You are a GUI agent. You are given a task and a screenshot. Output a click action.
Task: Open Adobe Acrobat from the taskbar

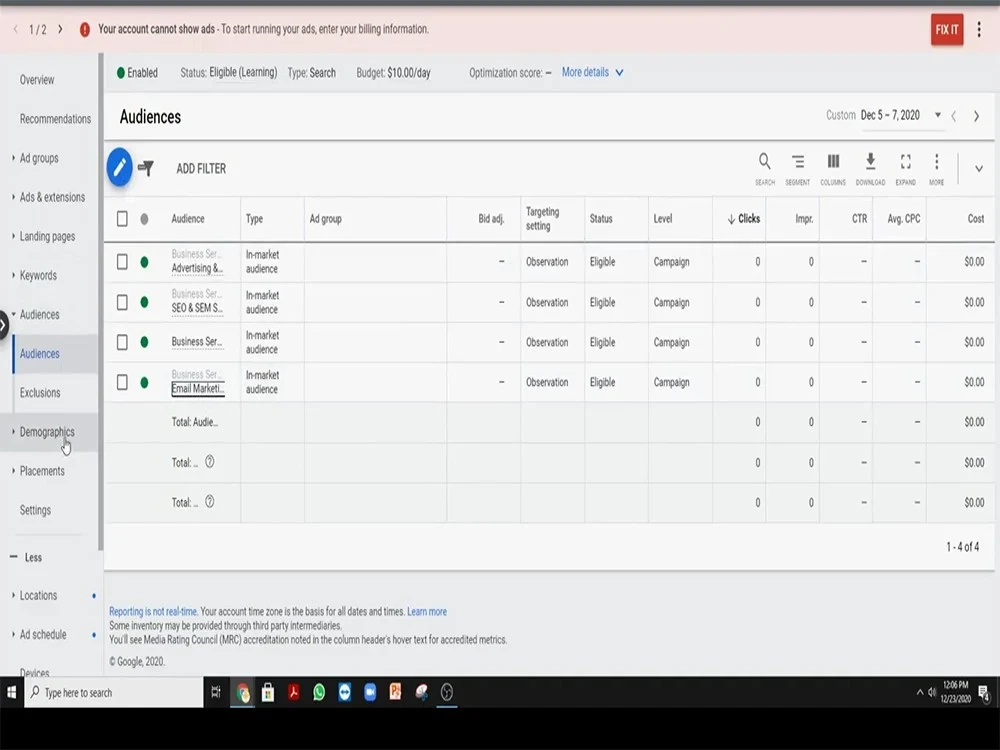click(x=293, y=693)
